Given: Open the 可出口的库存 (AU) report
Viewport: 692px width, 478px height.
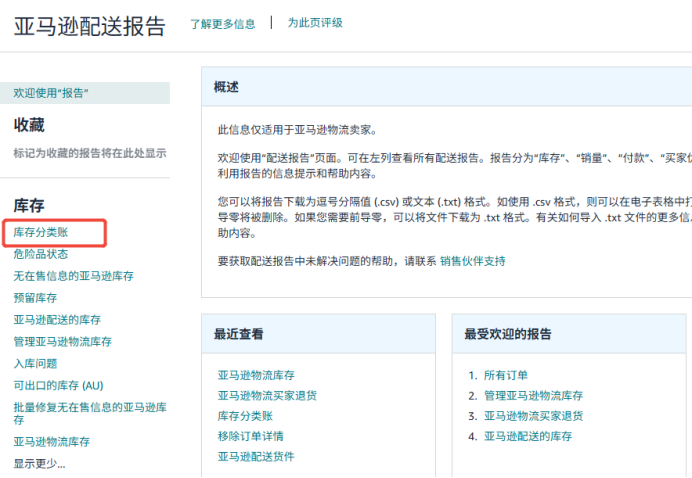Looking at the screenshot, I should (58, 386).
